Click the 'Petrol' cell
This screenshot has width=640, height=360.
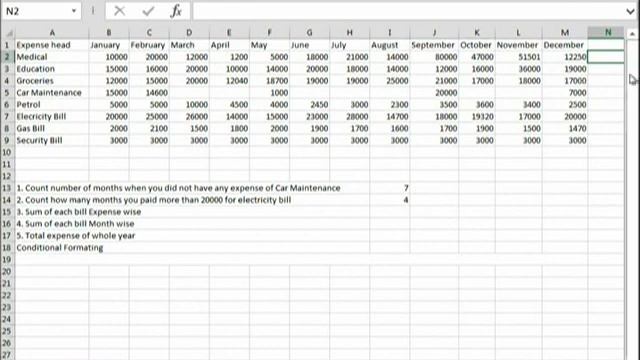pyautogui.click(x=52, y=104)
